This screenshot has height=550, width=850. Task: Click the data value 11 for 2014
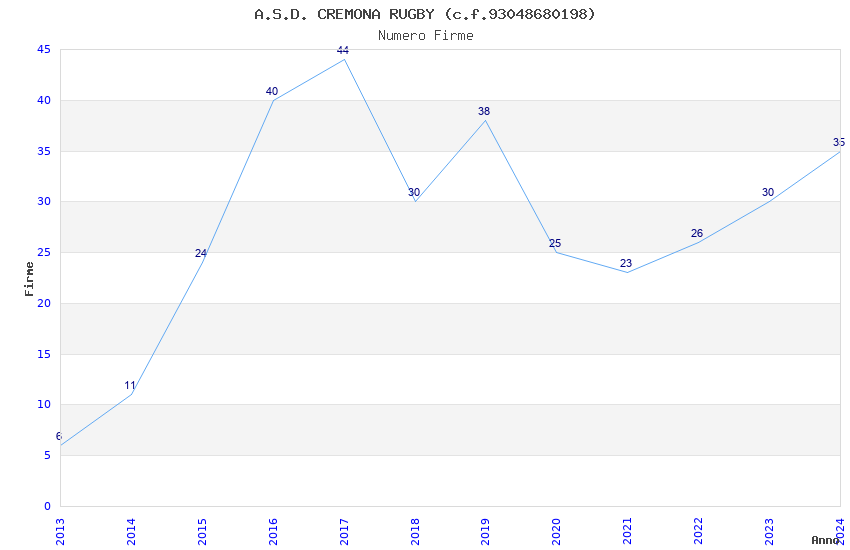click(x=130, y=385)
